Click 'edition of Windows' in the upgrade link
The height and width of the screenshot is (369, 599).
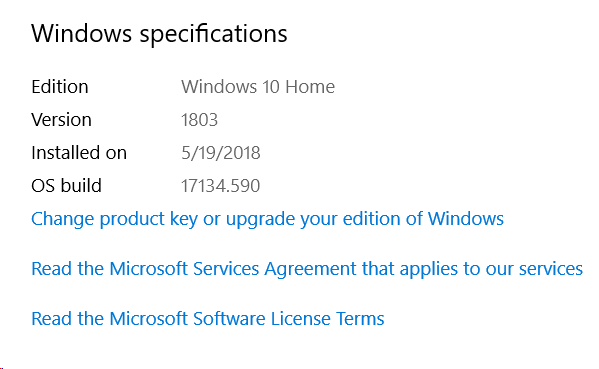coord(423,219)
